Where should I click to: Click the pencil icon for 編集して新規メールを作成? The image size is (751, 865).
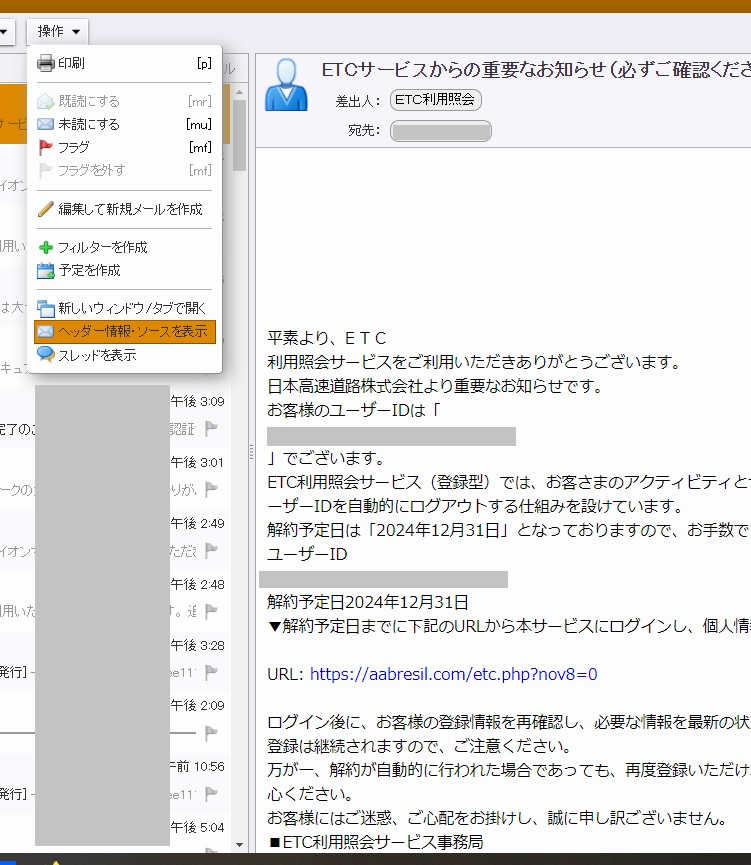point(46,209)
